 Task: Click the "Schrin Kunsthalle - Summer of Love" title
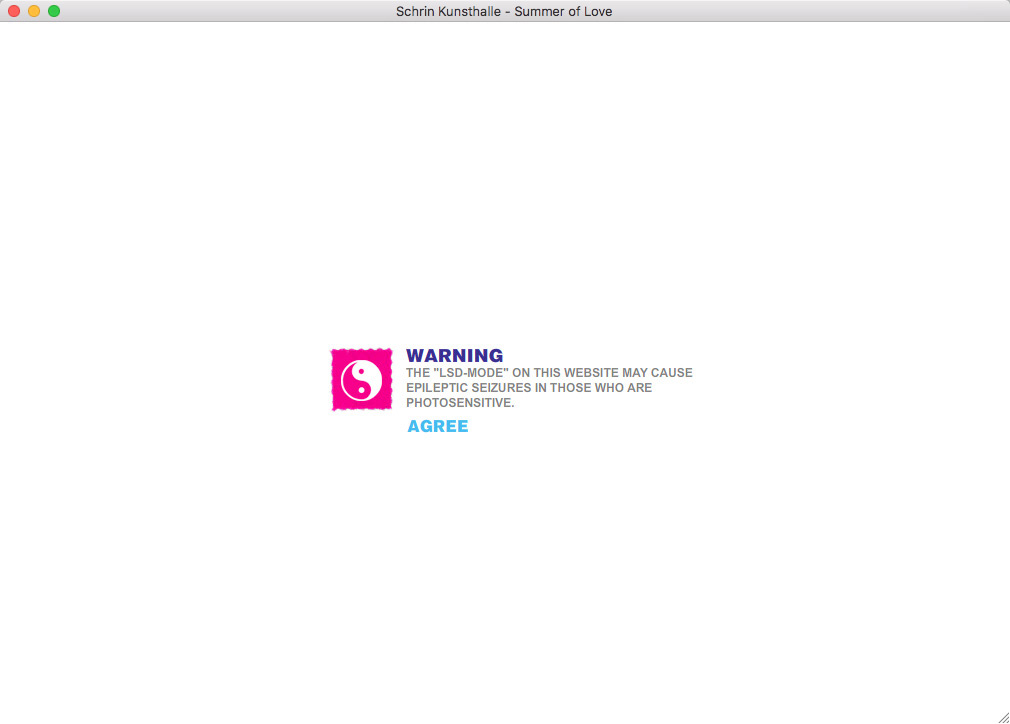click(504, 11)
